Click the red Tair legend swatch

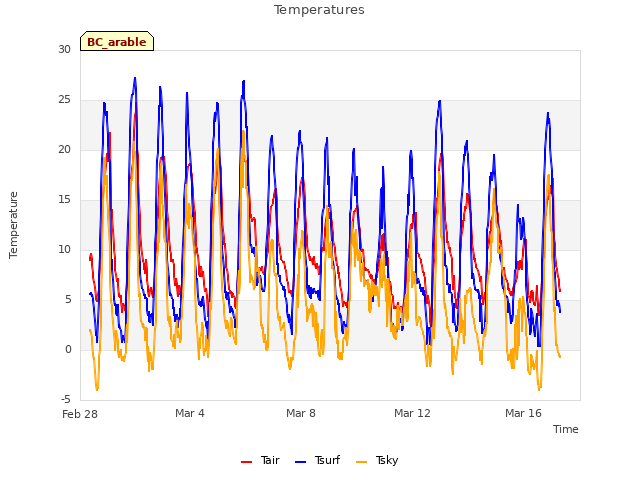(247, 462)
